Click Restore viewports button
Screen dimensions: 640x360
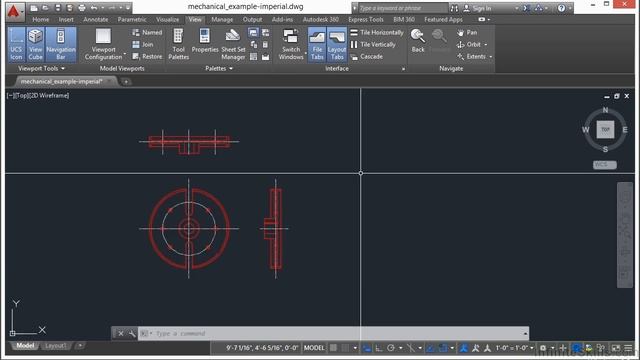(147, 57)
